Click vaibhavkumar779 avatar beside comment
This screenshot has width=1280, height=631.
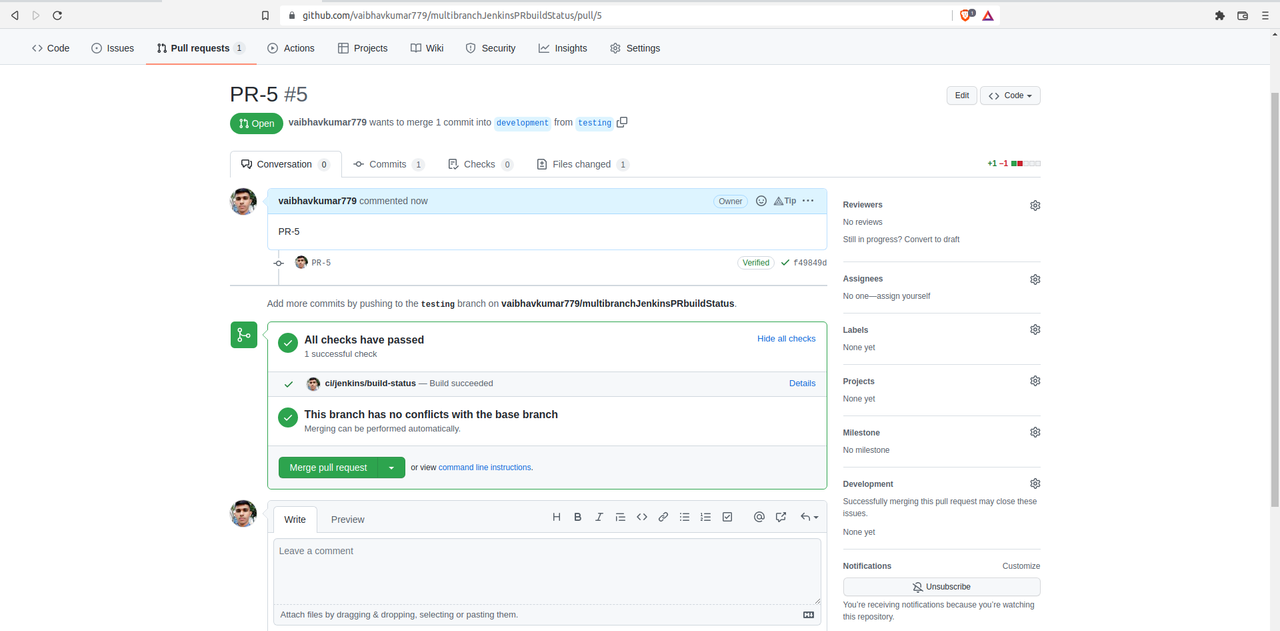point(243,201)
